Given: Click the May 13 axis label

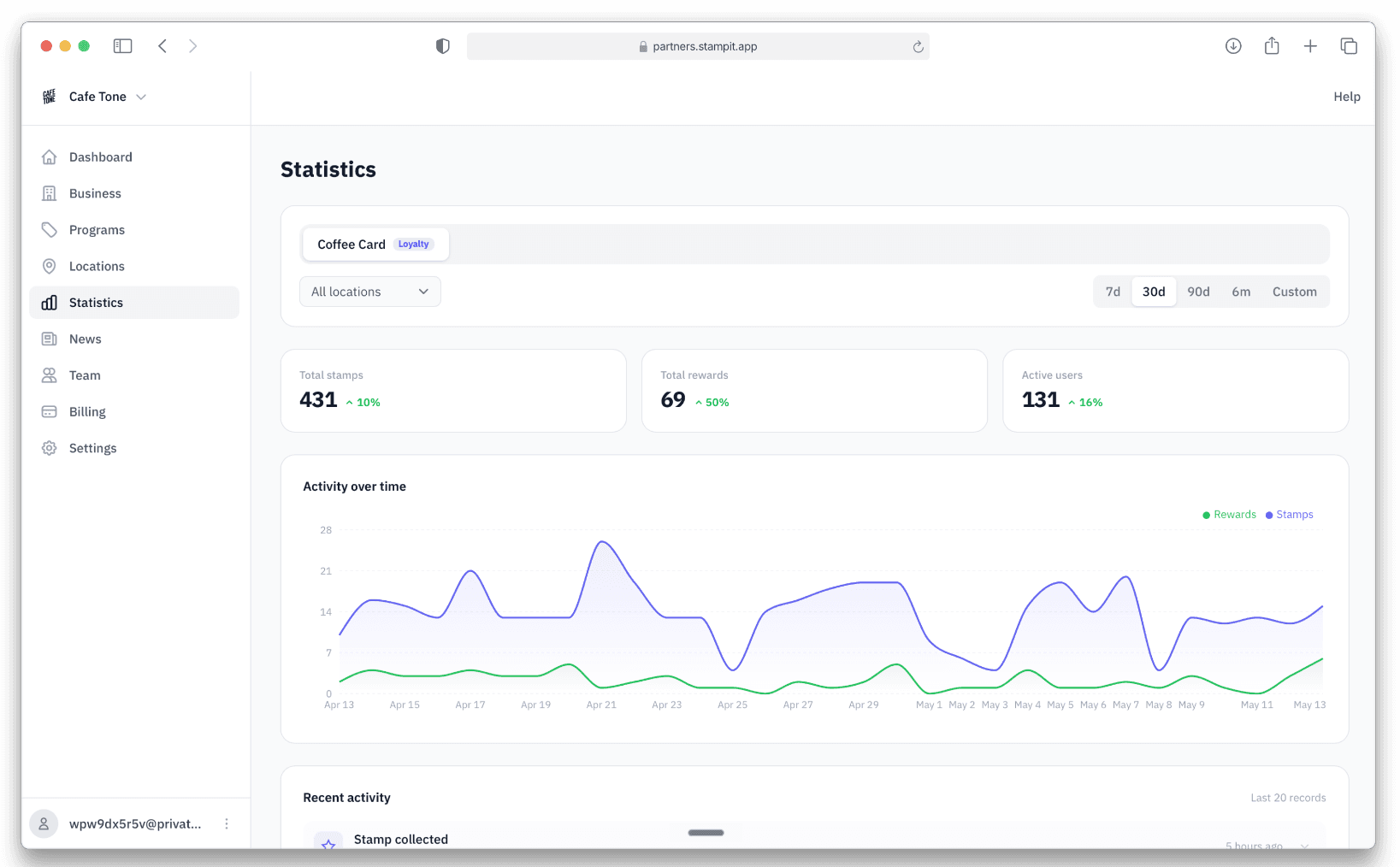Looking at the screenshot, I should pos(1309,705).
